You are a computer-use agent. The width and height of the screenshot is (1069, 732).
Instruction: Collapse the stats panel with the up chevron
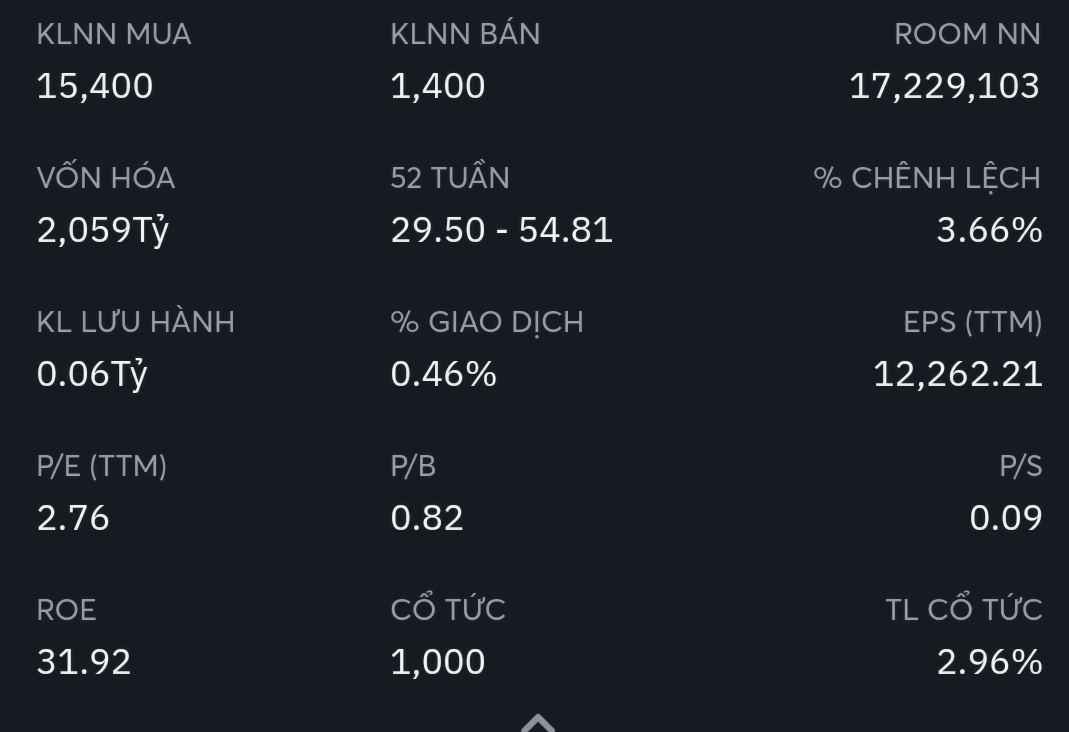[538, 722]
